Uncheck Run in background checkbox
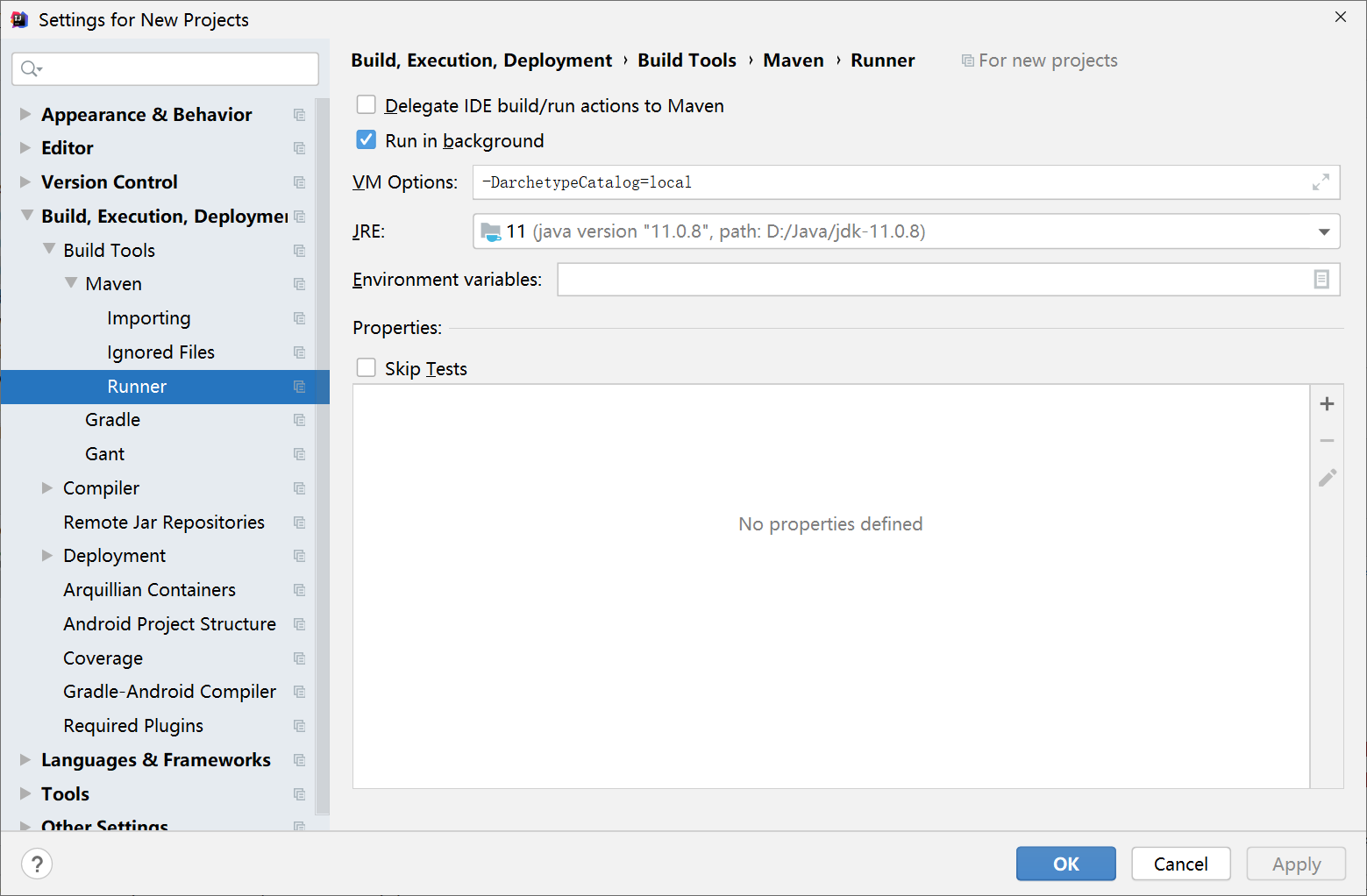The image size is (1367, 896). (367, 140)
